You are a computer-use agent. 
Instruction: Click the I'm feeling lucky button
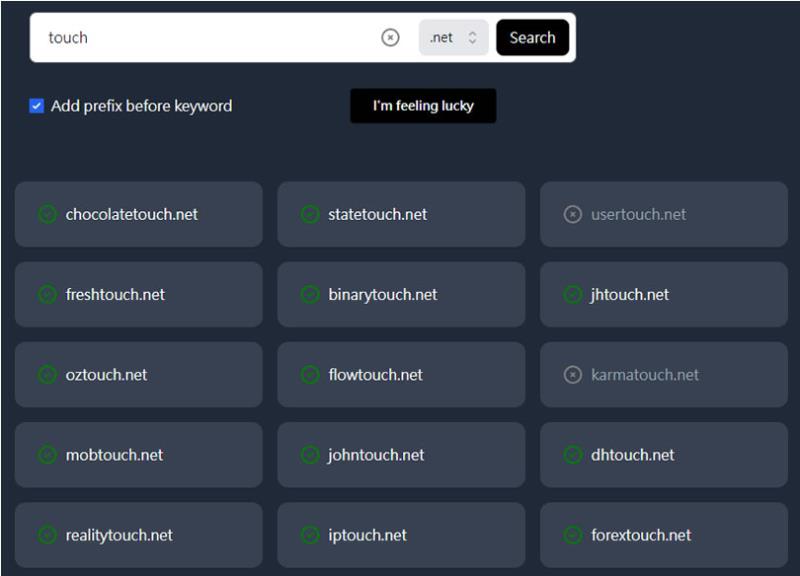tap(423, 106)
